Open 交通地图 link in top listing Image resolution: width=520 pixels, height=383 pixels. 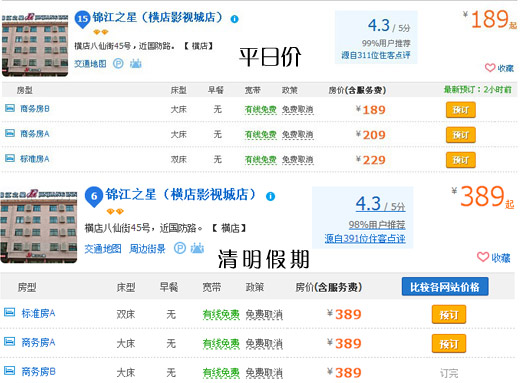[90, 64]
